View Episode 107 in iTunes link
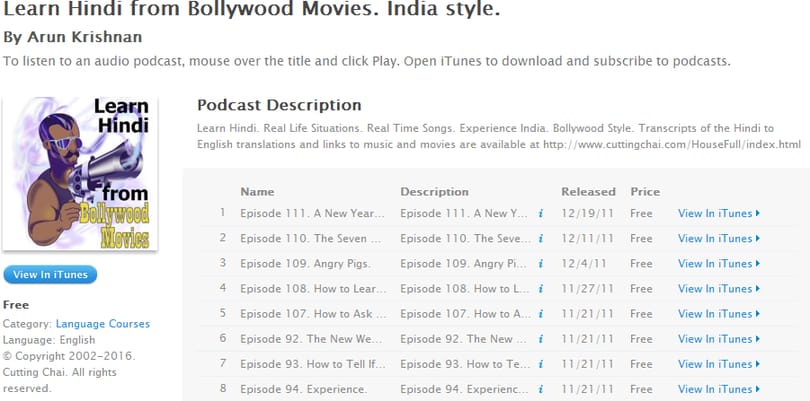This screenshot has width=810, height=401. (719, 314)
